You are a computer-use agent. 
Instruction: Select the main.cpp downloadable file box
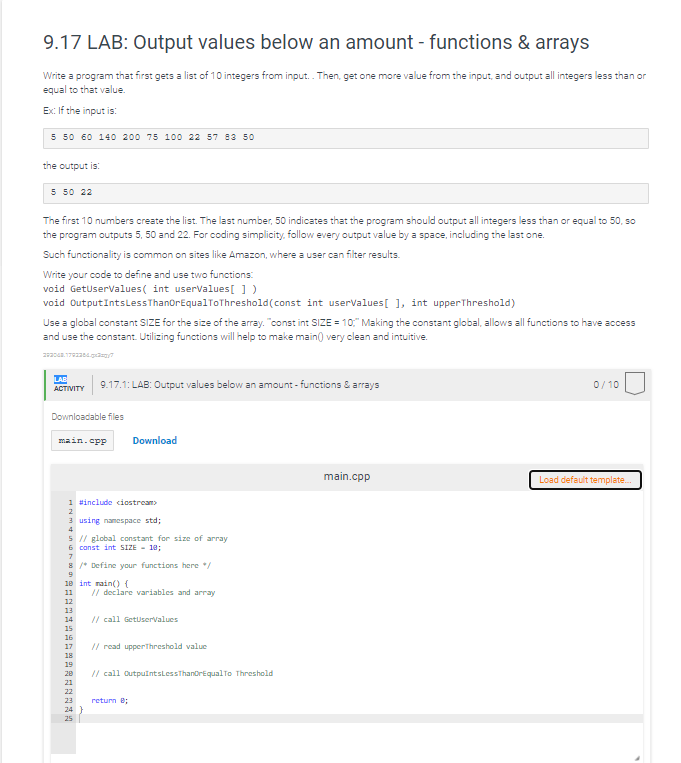tap(82, 440)
